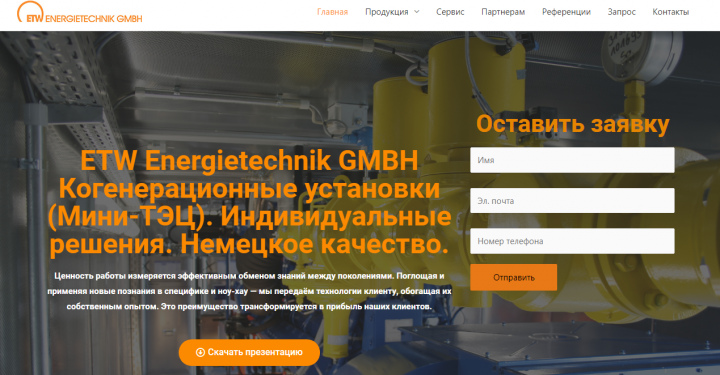Click the paragraph starting Ценность работы измеряется

(x=249, y=291)
